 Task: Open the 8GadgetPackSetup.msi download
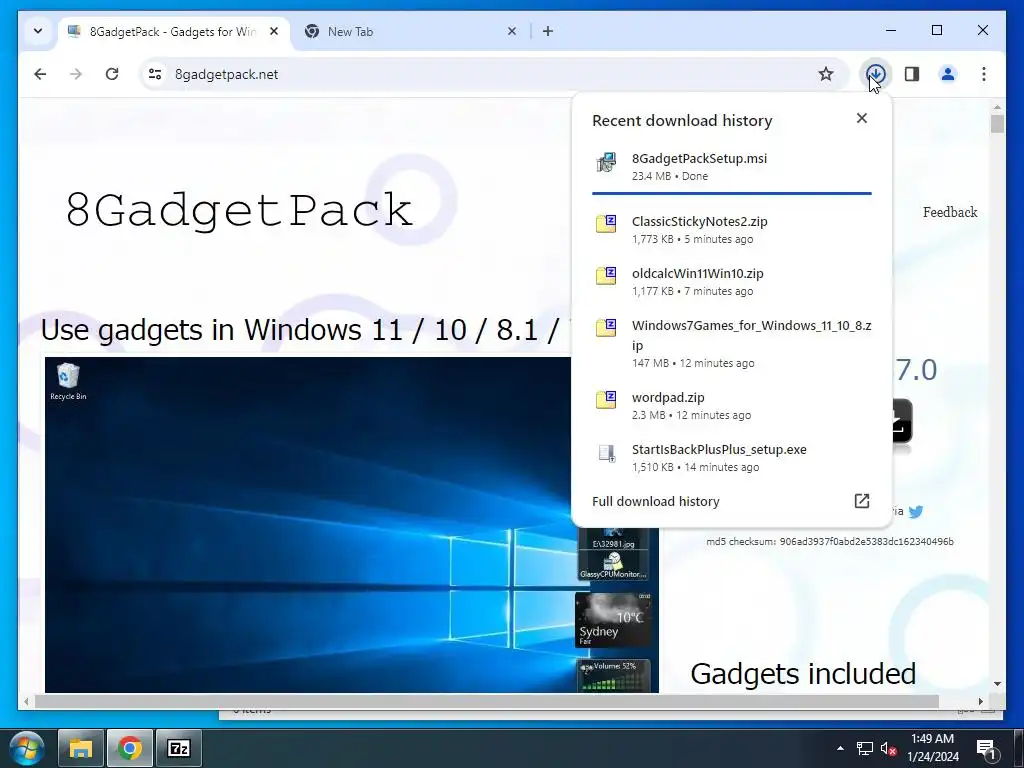[x=731, y=167]
